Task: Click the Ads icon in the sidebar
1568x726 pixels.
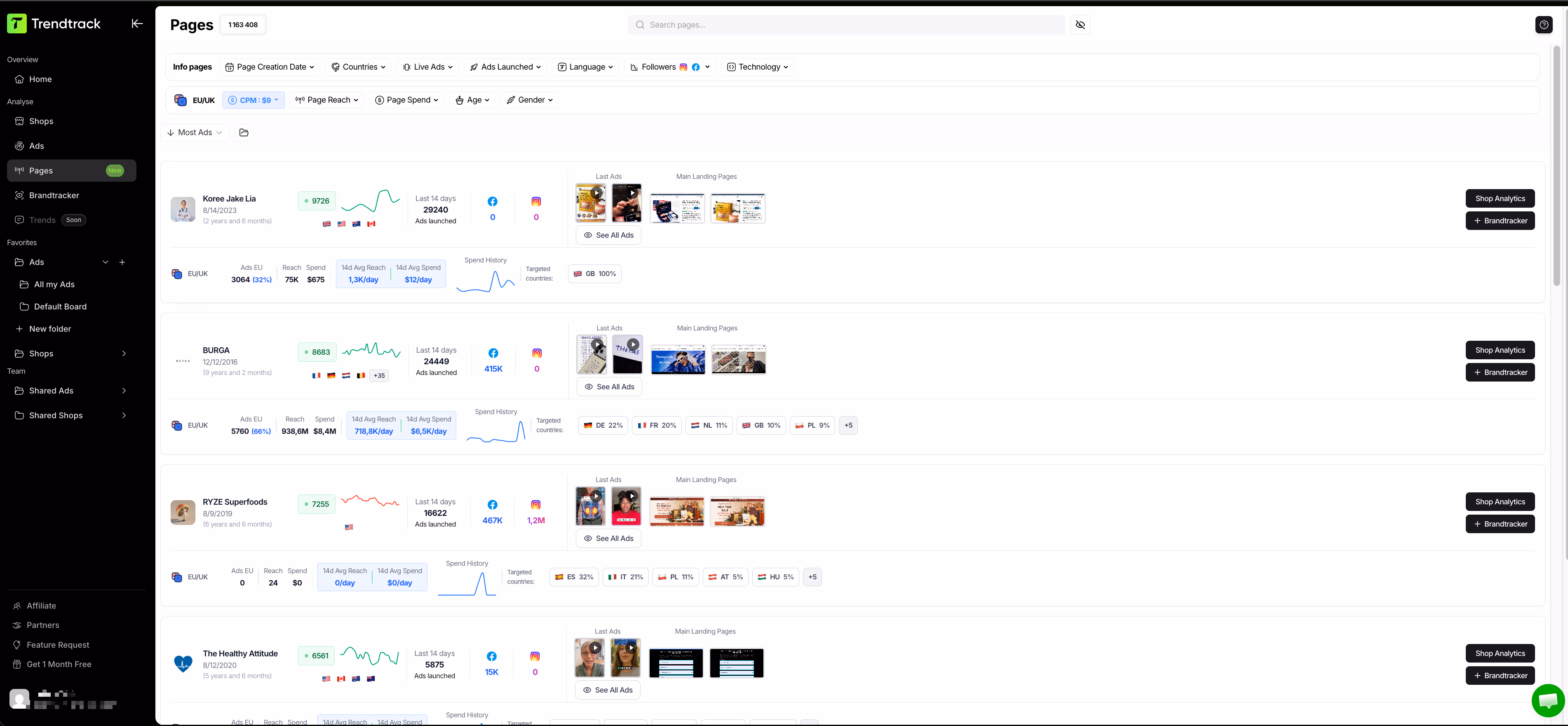Action: [19, 145]
